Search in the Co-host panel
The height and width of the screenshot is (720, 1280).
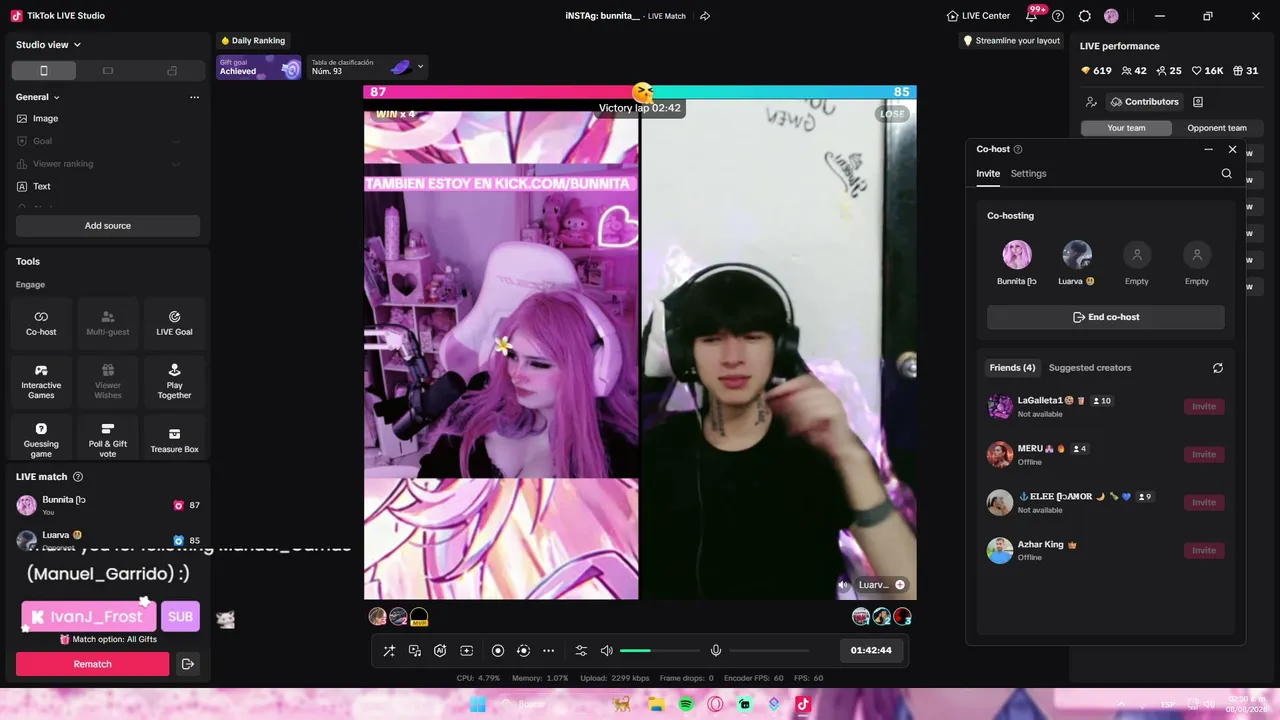(x=1227, y=174)
